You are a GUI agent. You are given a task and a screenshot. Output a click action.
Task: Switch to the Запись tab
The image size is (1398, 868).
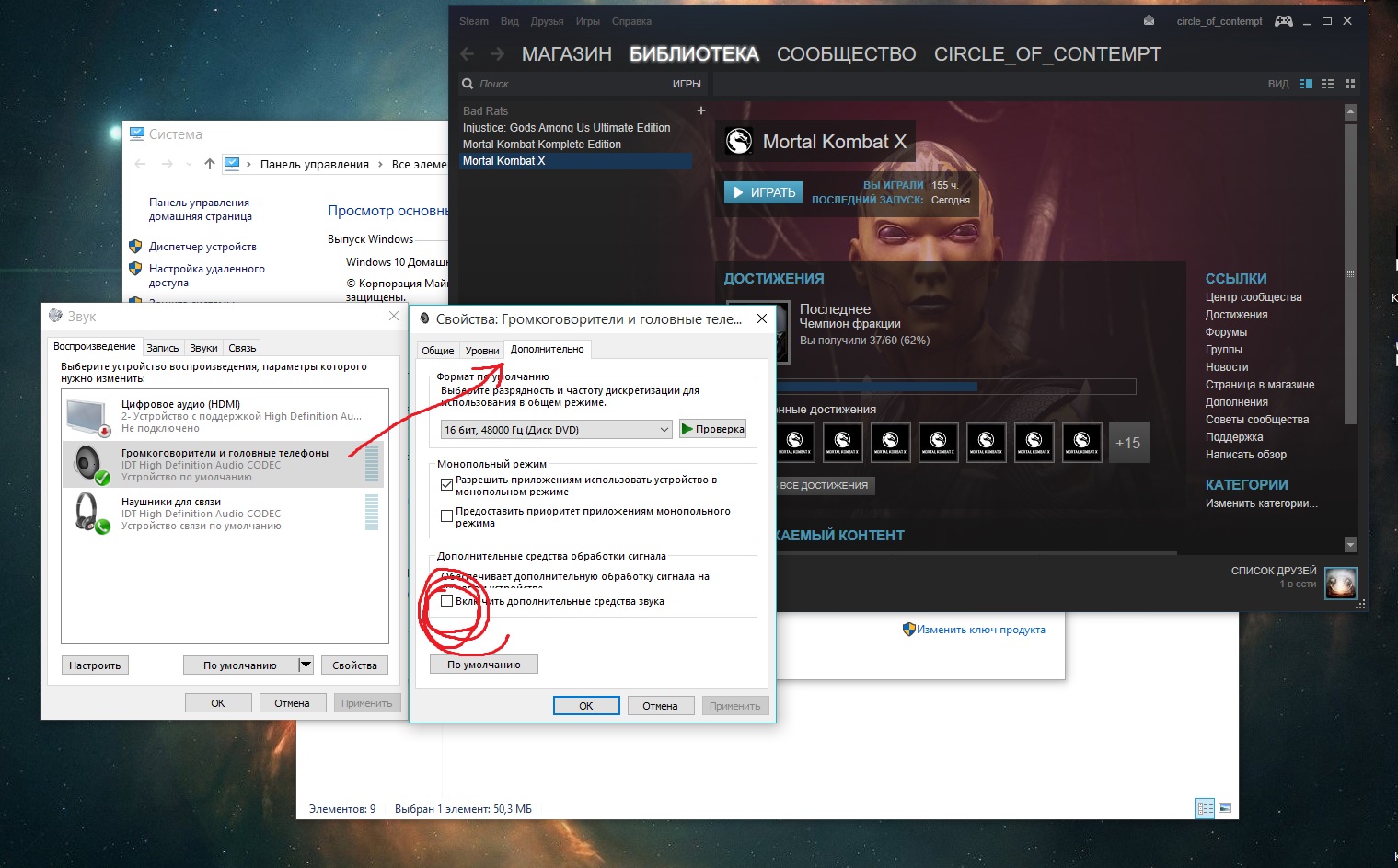point(163,348)
